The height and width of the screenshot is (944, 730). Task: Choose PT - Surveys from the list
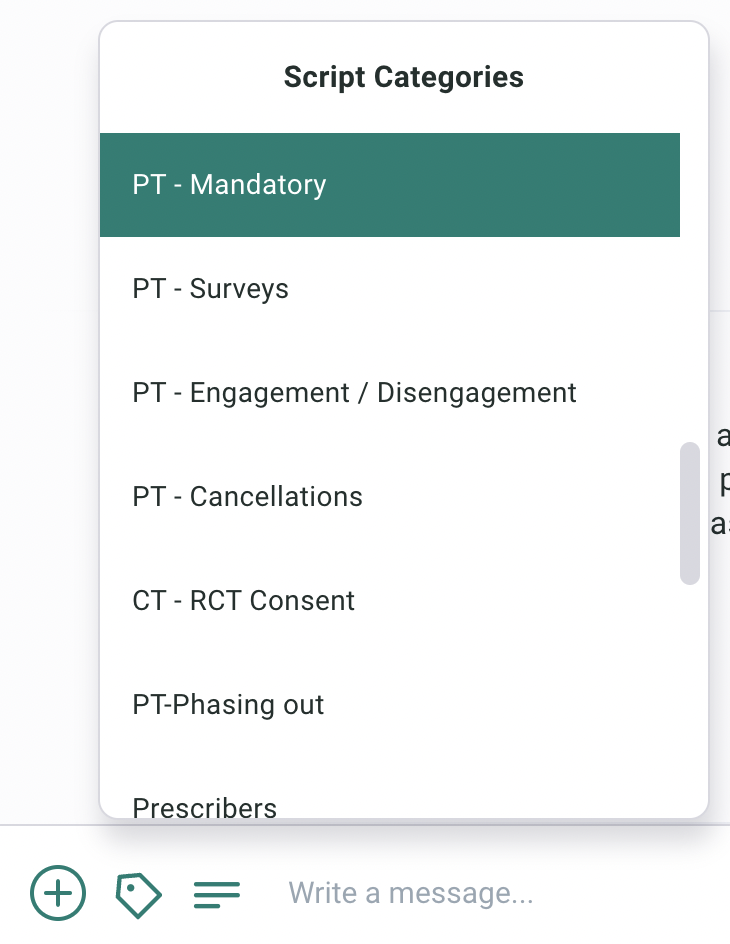coord(390,289)
